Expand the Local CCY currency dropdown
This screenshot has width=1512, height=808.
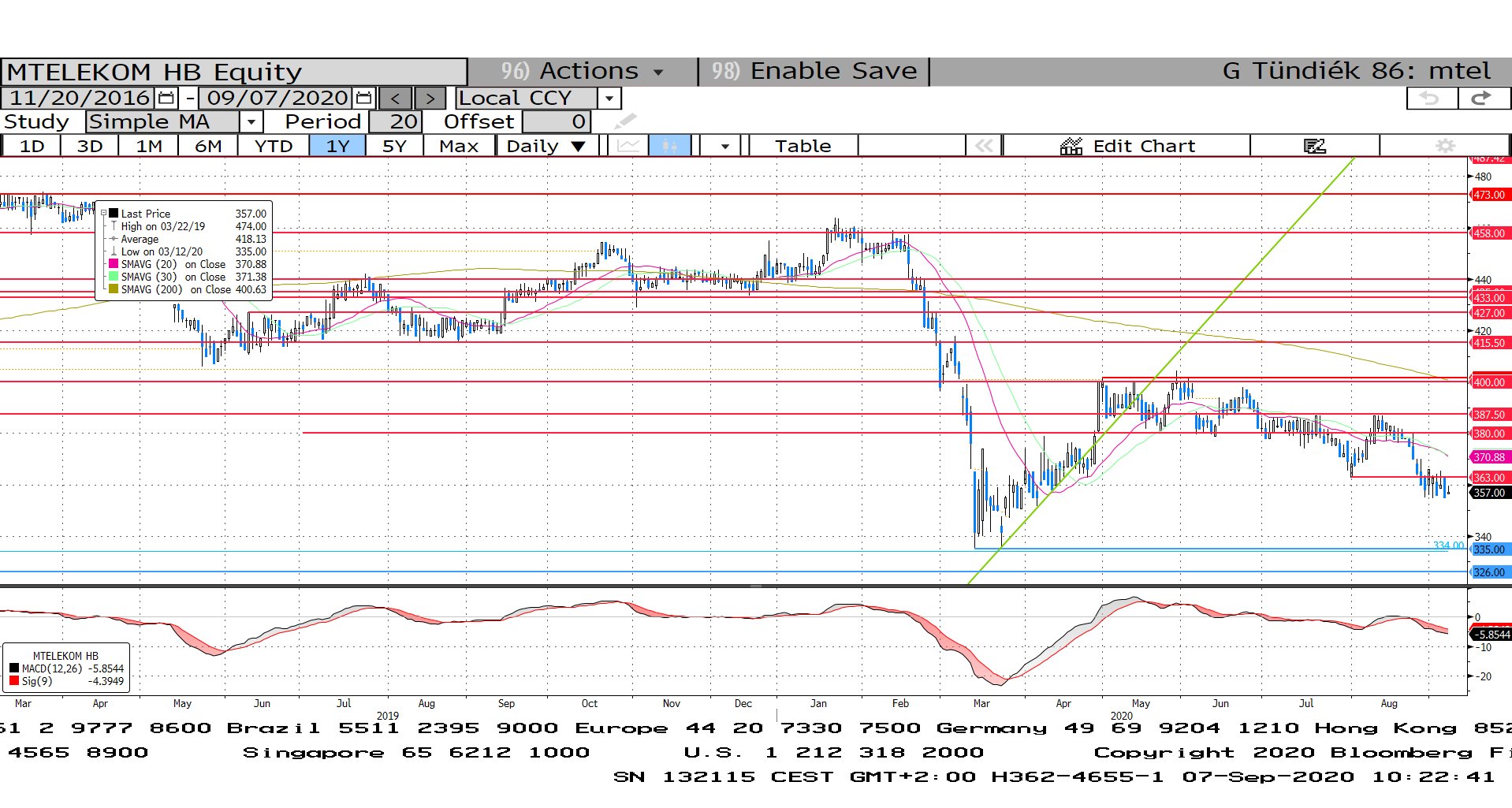(x=609, y=99)
